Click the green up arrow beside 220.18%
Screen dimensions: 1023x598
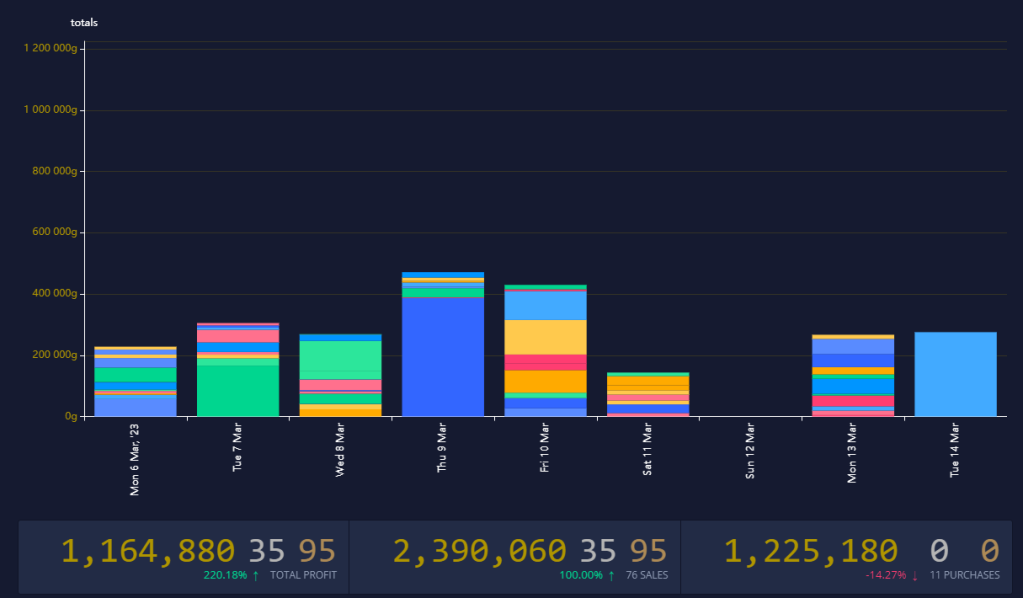coord(255,576)
